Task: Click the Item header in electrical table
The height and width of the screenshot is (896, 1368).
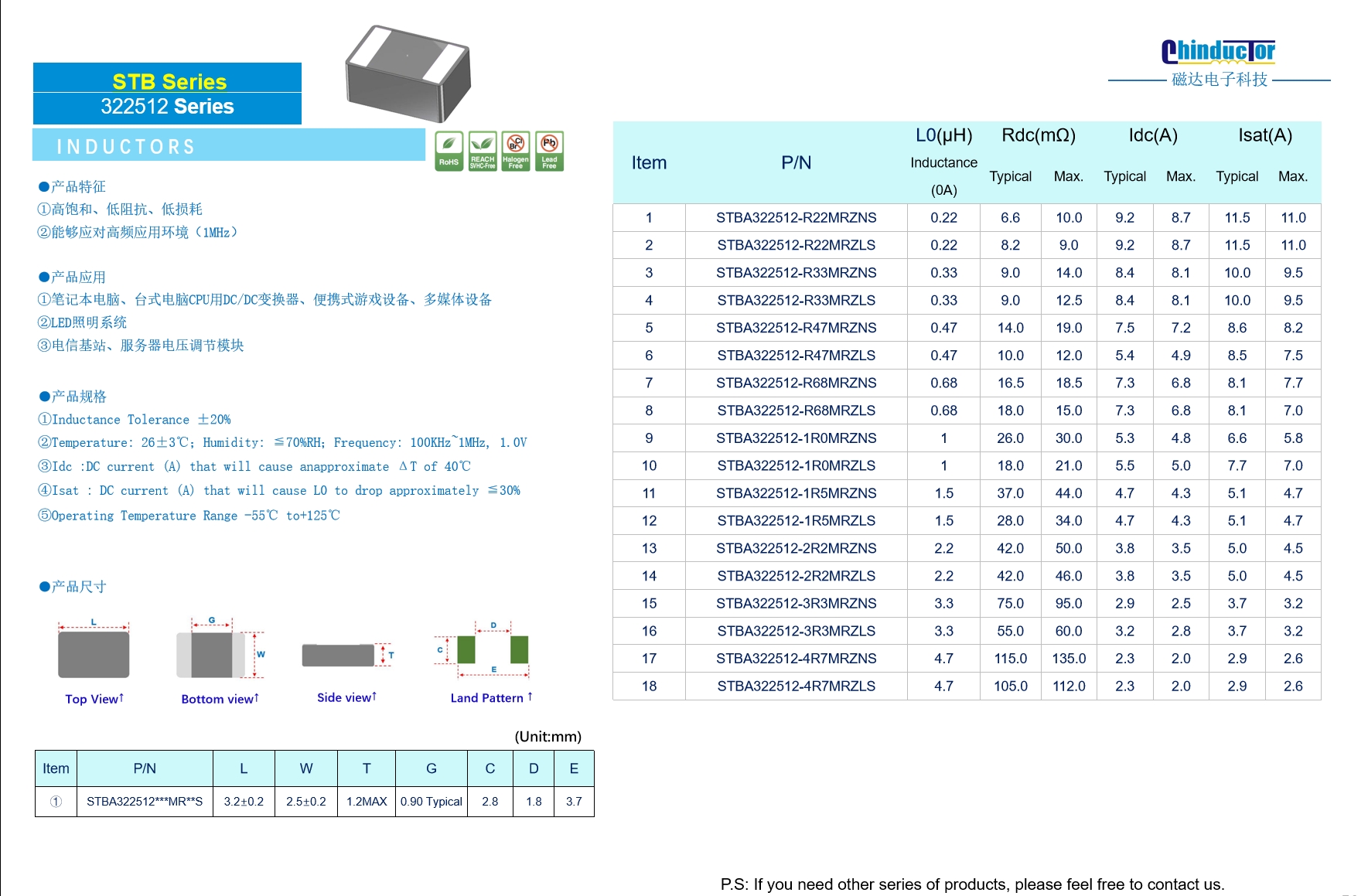Action: 649,163
